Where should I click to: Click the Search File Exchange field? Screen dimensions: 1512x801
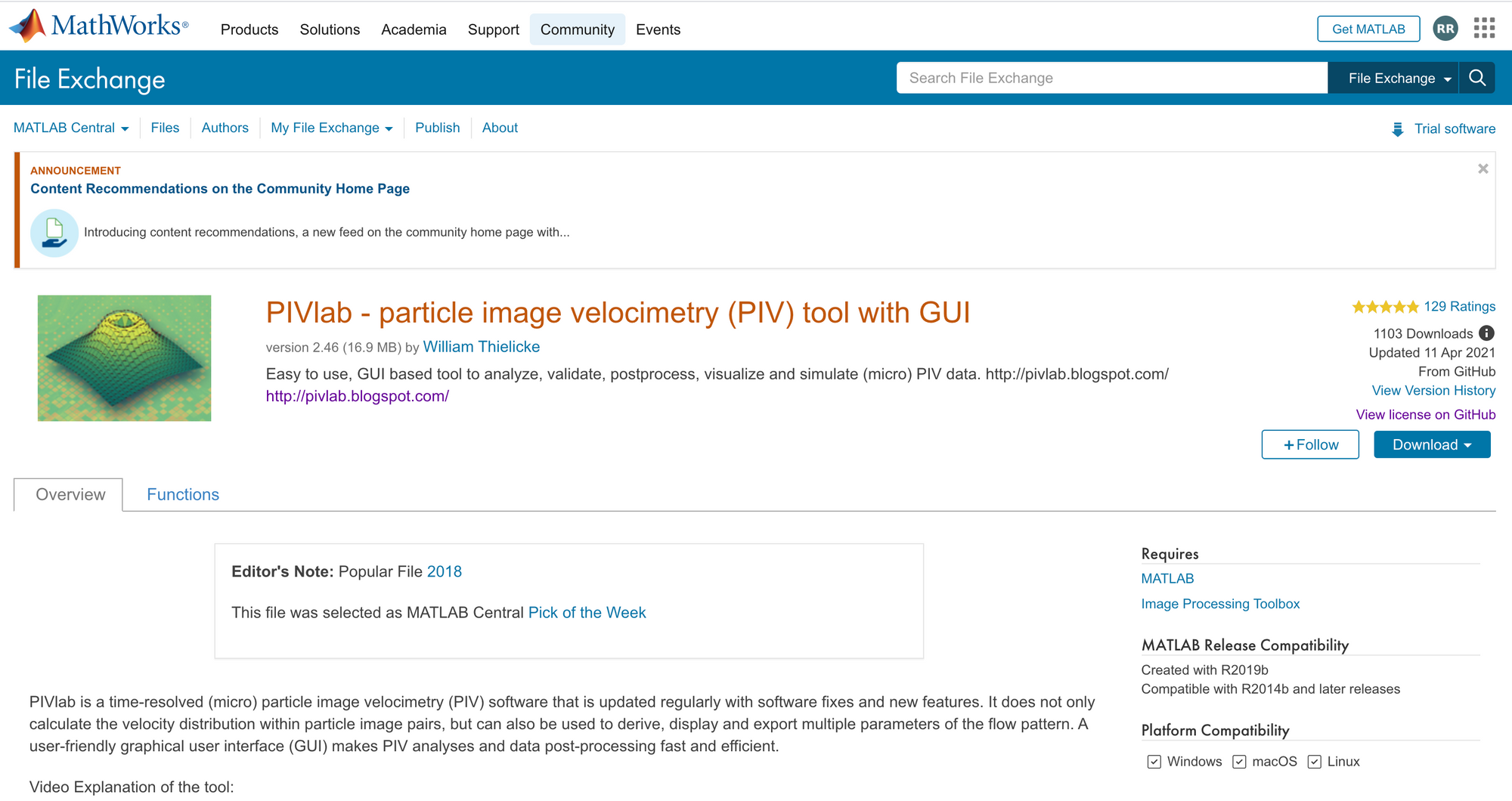(x=1111, y=78)
